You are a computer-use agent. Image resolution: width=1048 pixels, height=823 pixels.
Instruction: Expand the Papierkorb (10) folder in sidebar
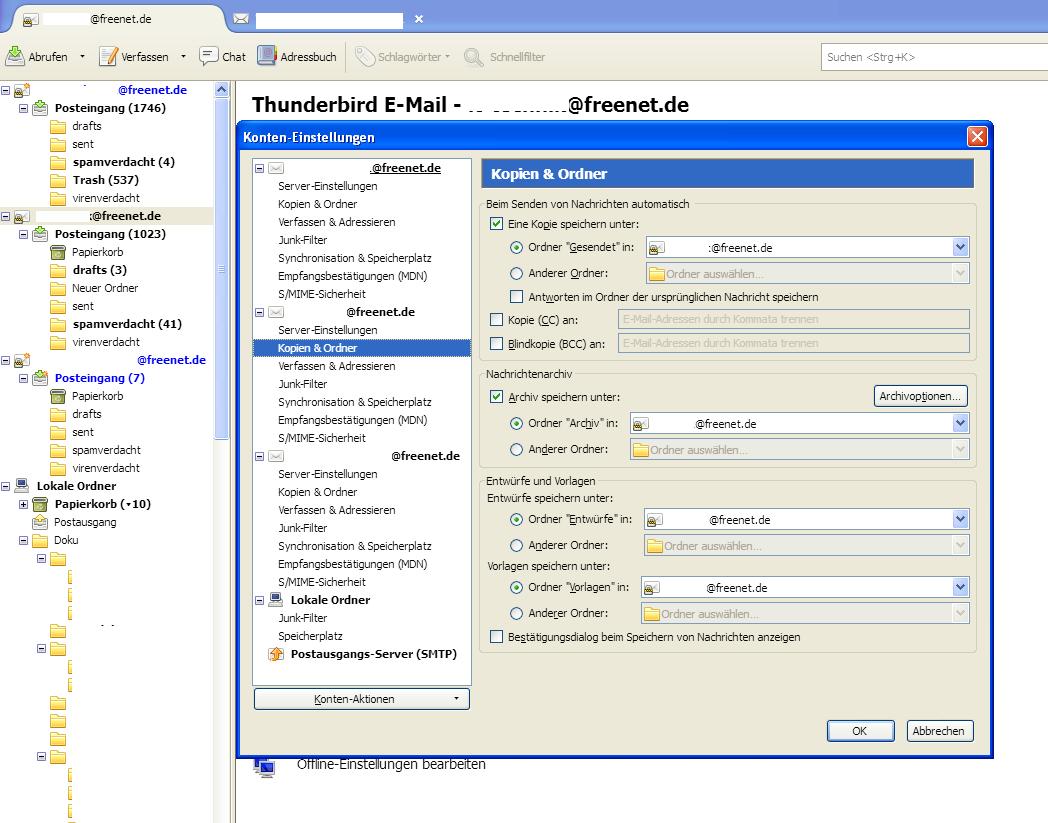click(23, 504)
